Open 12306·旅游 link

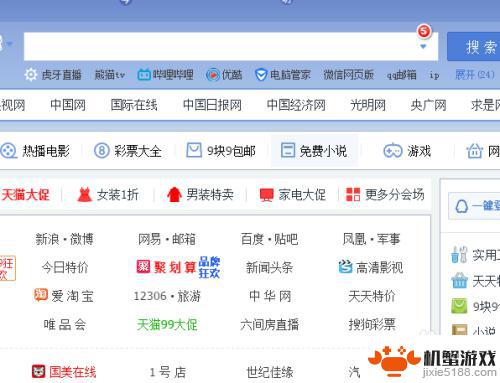tap(167, 296)
